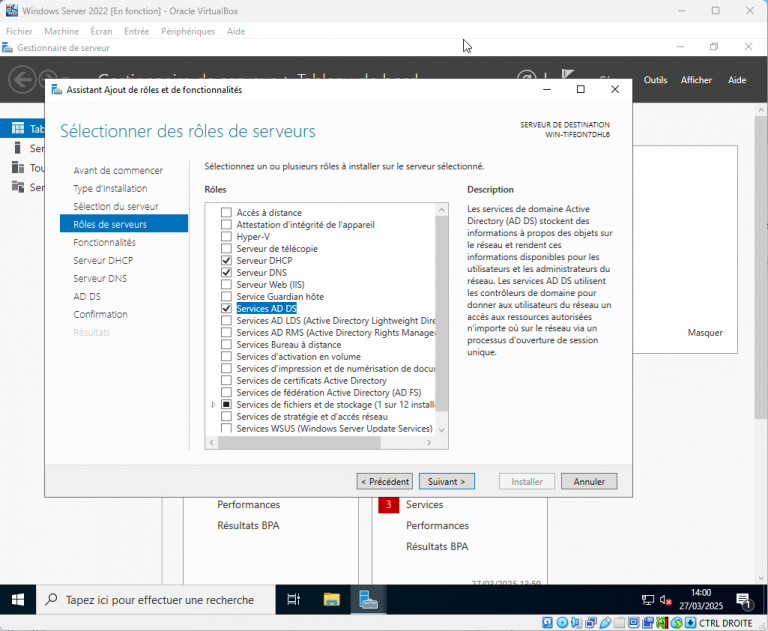The width and height of the screenshot is (768, 631).
Task: Open the Outils menu in Server Manager
Action: pos(655,80)
